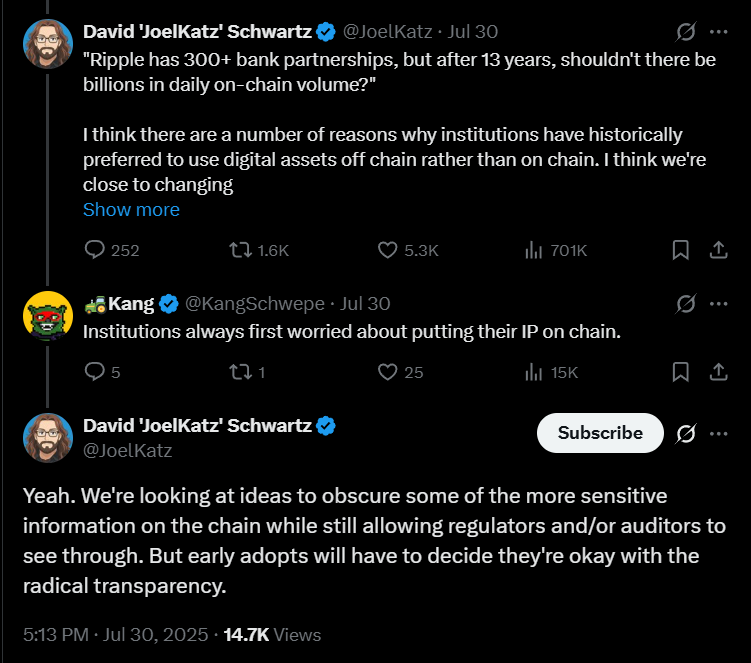The image size is (751, 663).
Task: Repost Kang's post
Action: pos(241,372)
